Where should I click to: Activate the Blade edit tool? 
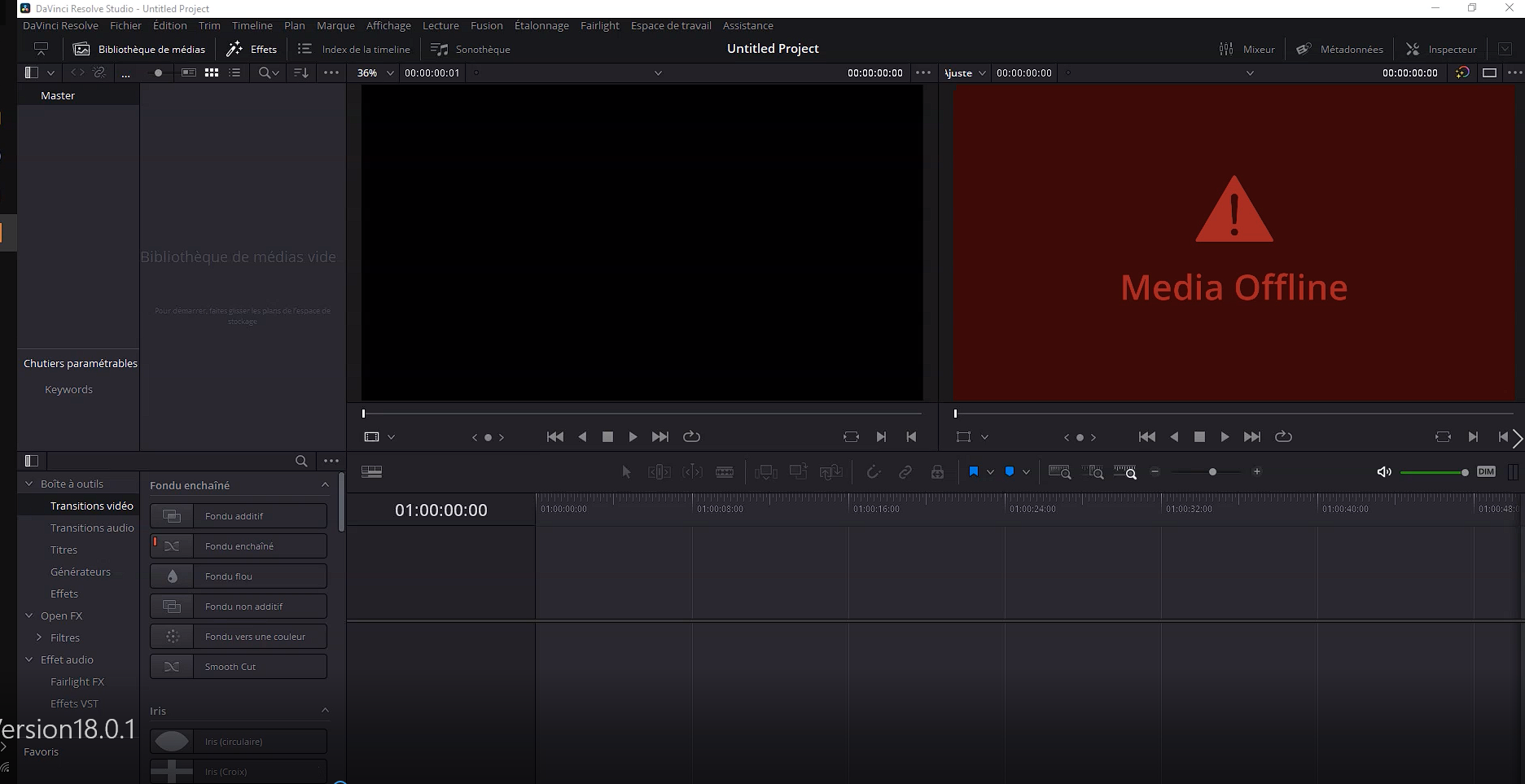(x=724, y=472)
